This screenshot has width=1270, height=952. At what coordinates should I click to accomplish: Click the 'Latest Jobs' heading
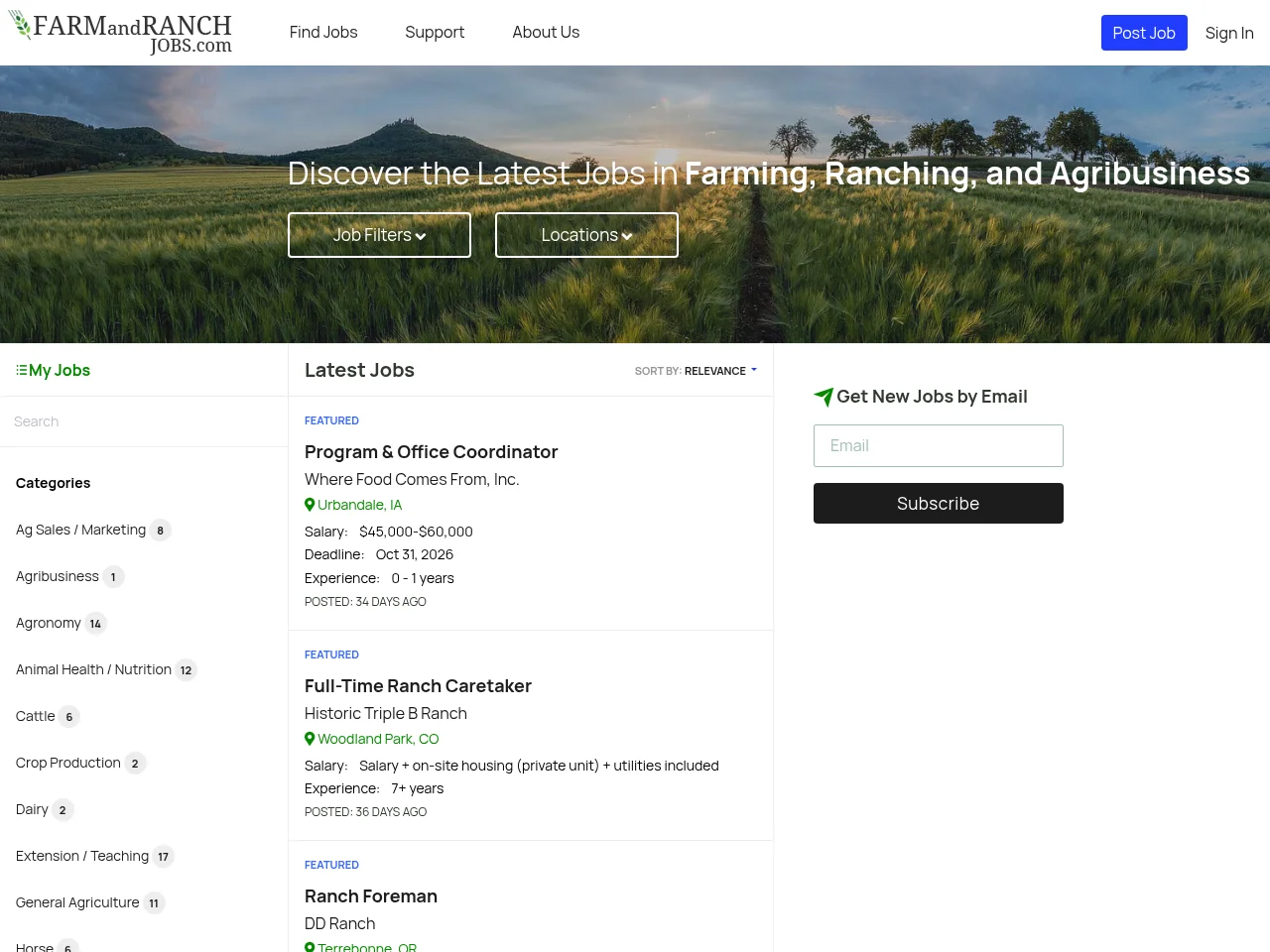point(359,370)
